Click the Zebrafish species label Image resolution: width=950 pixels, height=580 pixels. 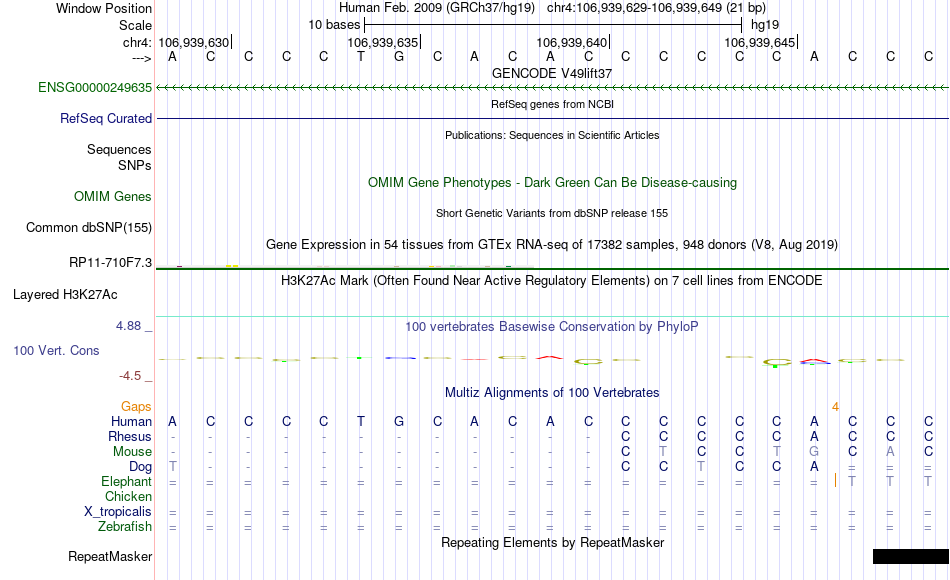coord(125,526)
